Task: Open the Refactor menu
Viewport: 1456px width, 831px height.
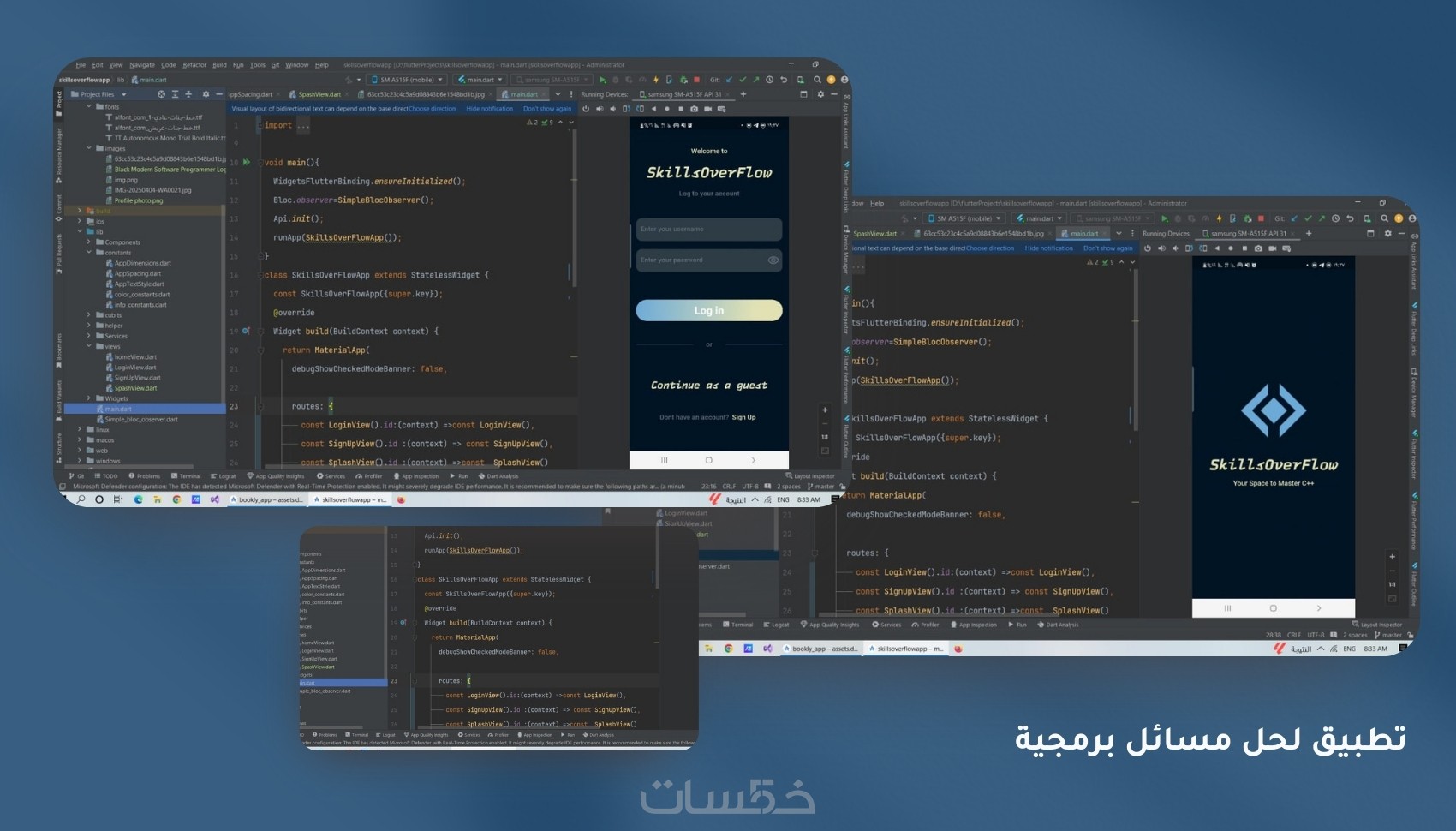Action: click(194, 65)
